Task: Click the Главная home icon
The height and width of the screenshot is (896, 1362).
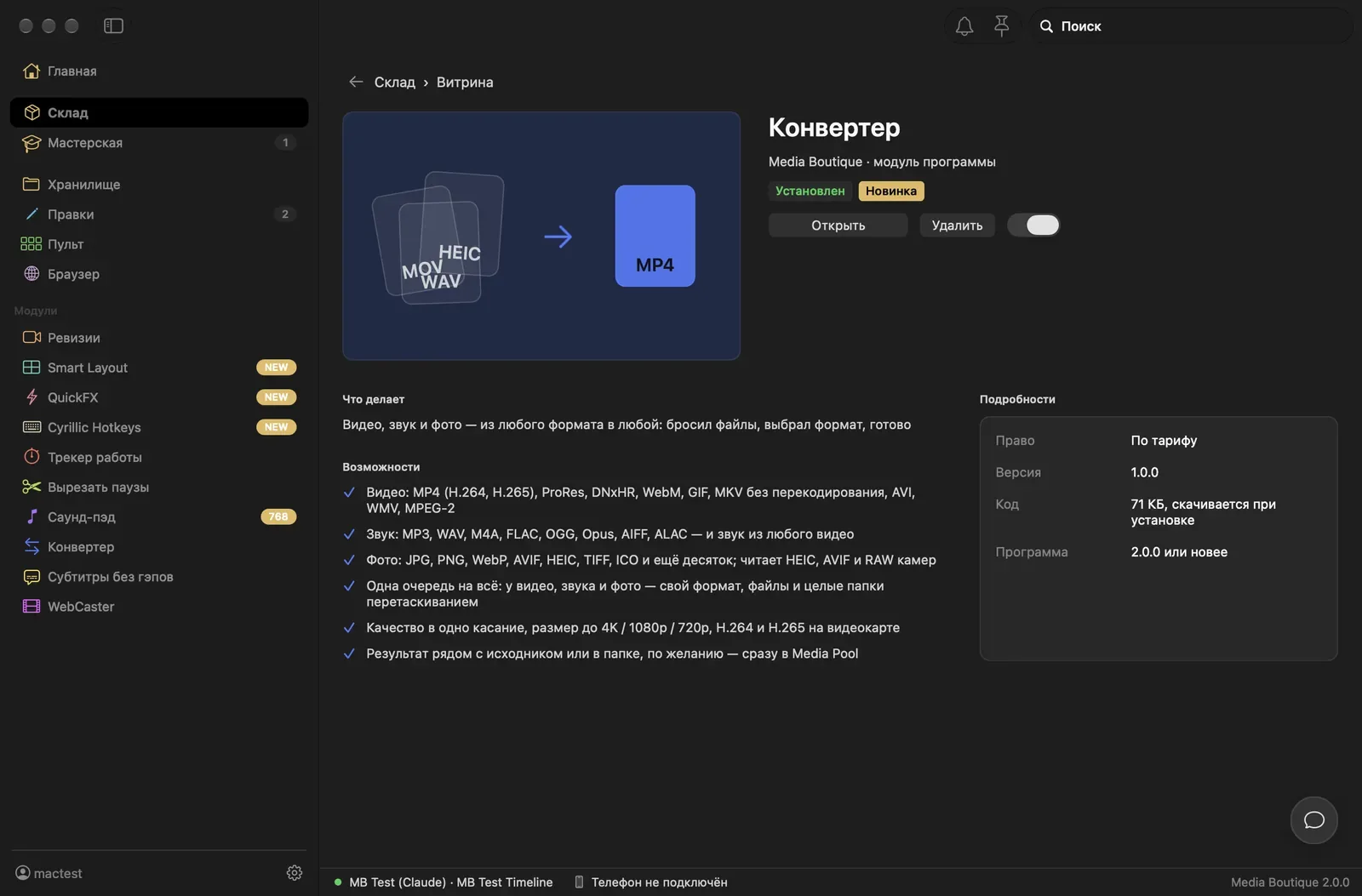Action: [x=31, y=71]
